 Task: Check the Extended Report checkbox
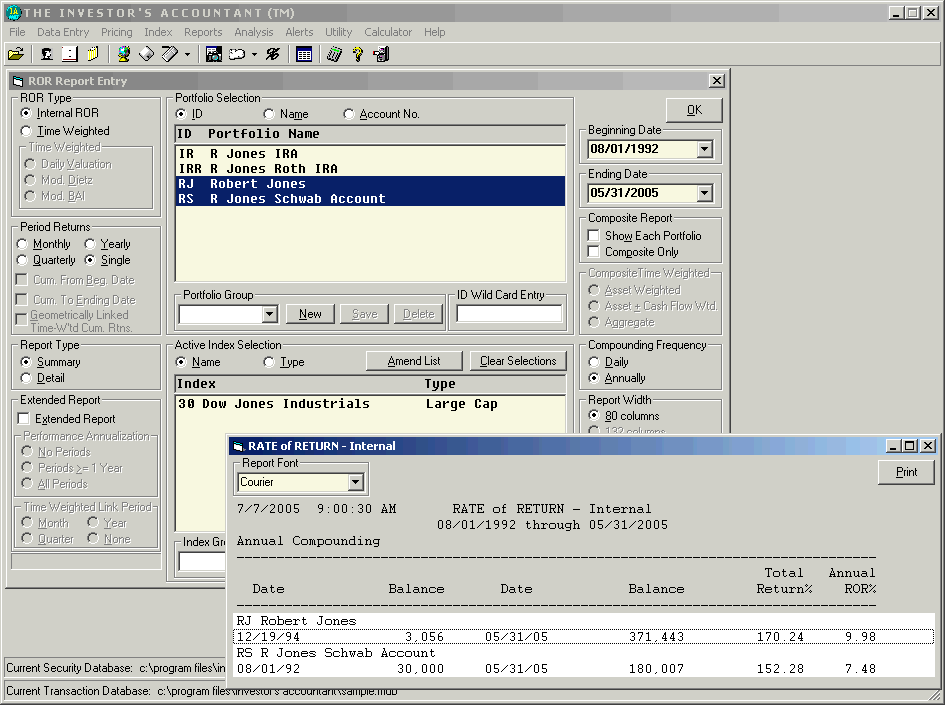25,419
